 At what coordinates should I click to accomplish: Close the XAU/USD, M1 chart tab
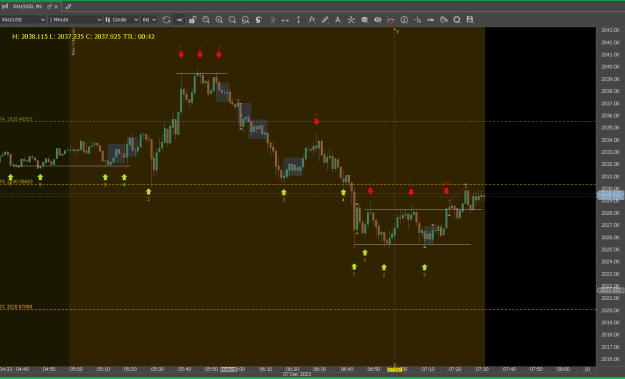click(x=56, y=7)
